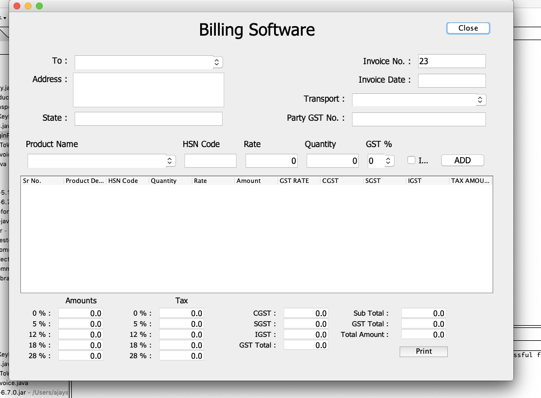Click the Tax 28 % field
This screenshot has height=398, width=541.
tap(181, 356)
